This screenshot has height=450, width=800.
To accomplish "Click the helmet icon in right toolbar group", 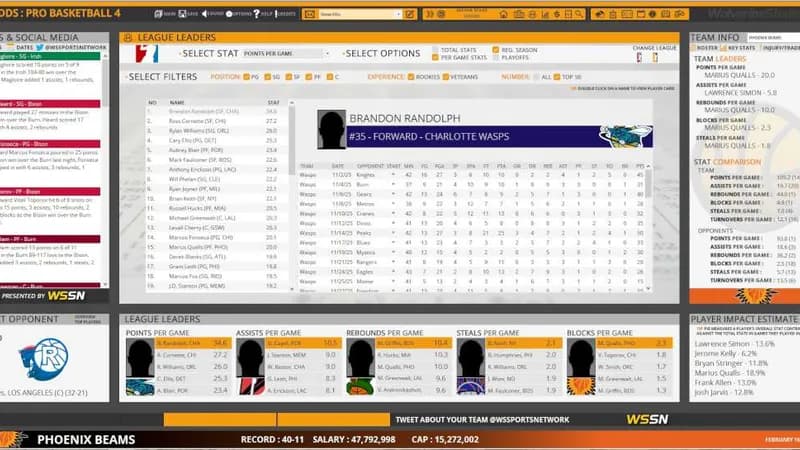I will (x=600, y=14).
